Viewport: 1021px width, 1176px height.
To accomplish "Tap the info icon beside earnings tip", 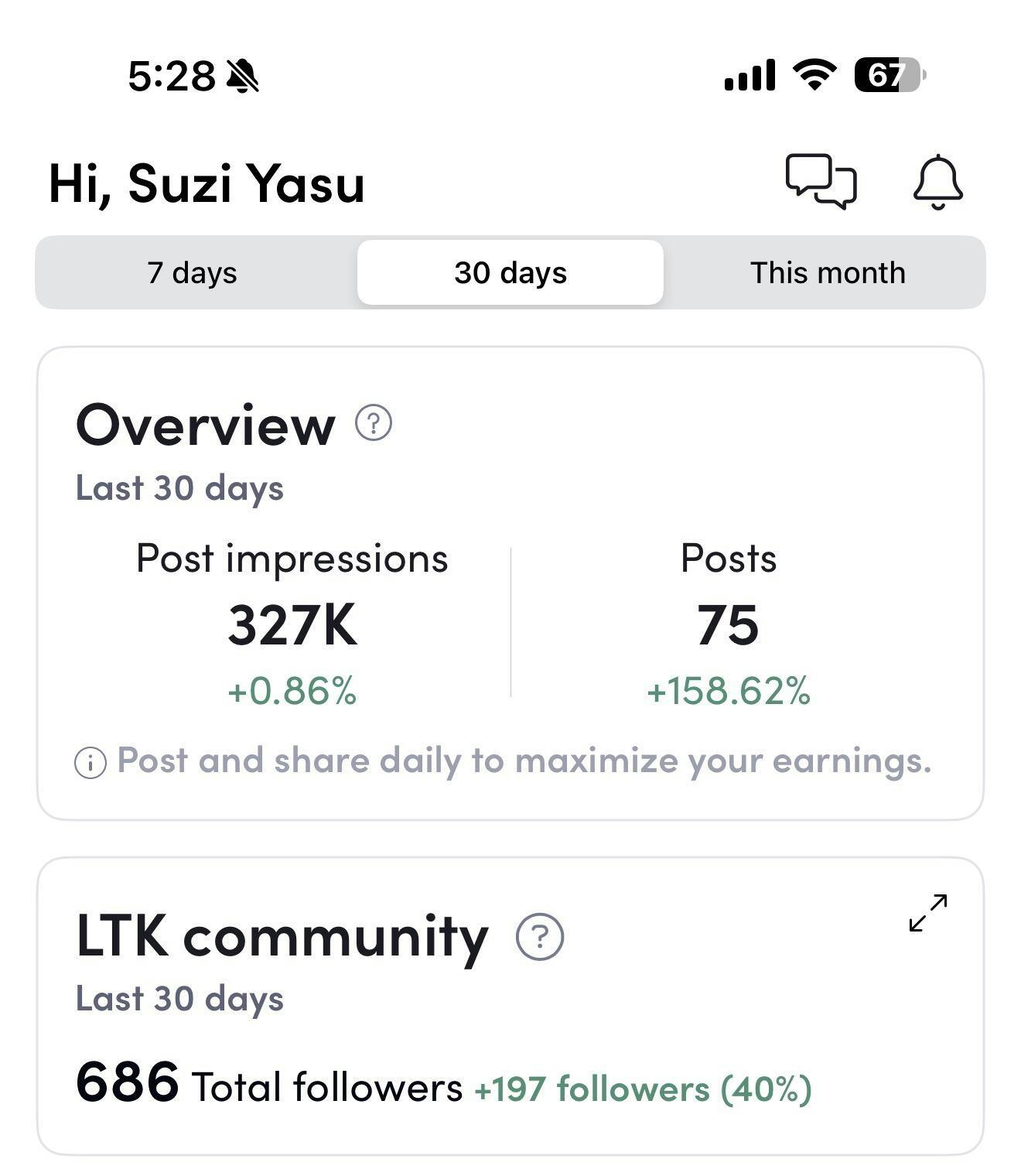I will click(90, 763).
